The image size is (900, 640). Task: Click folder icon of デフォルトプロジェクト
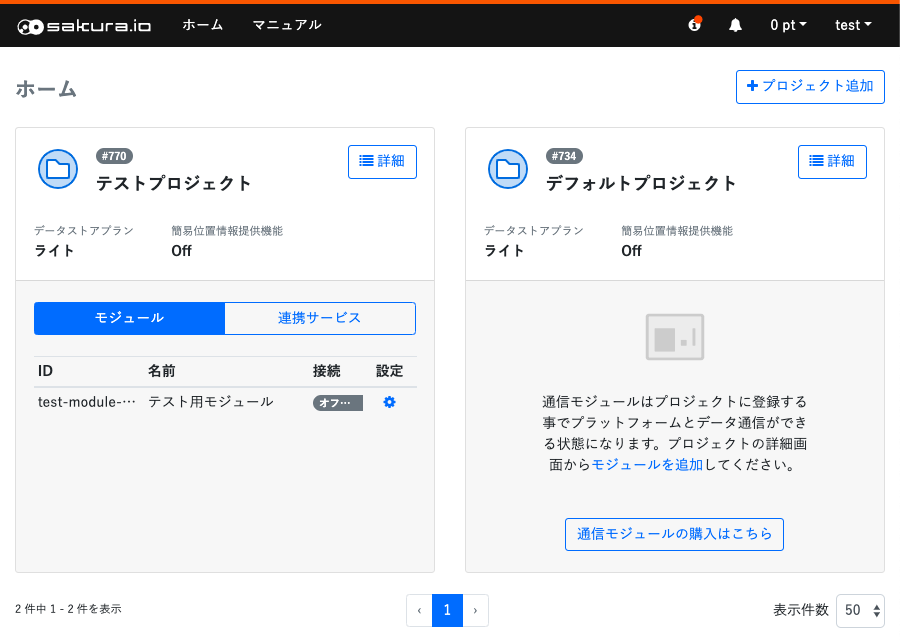point(508,169)
